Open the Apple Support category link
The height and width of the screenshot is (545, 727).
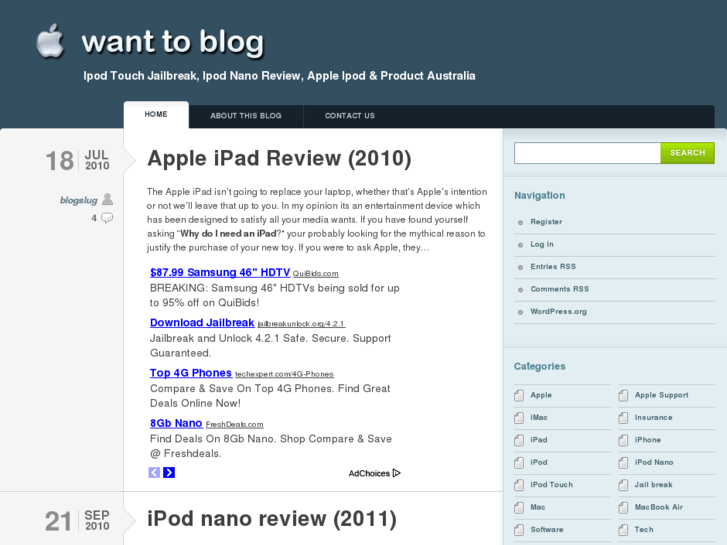pos(662,395)
